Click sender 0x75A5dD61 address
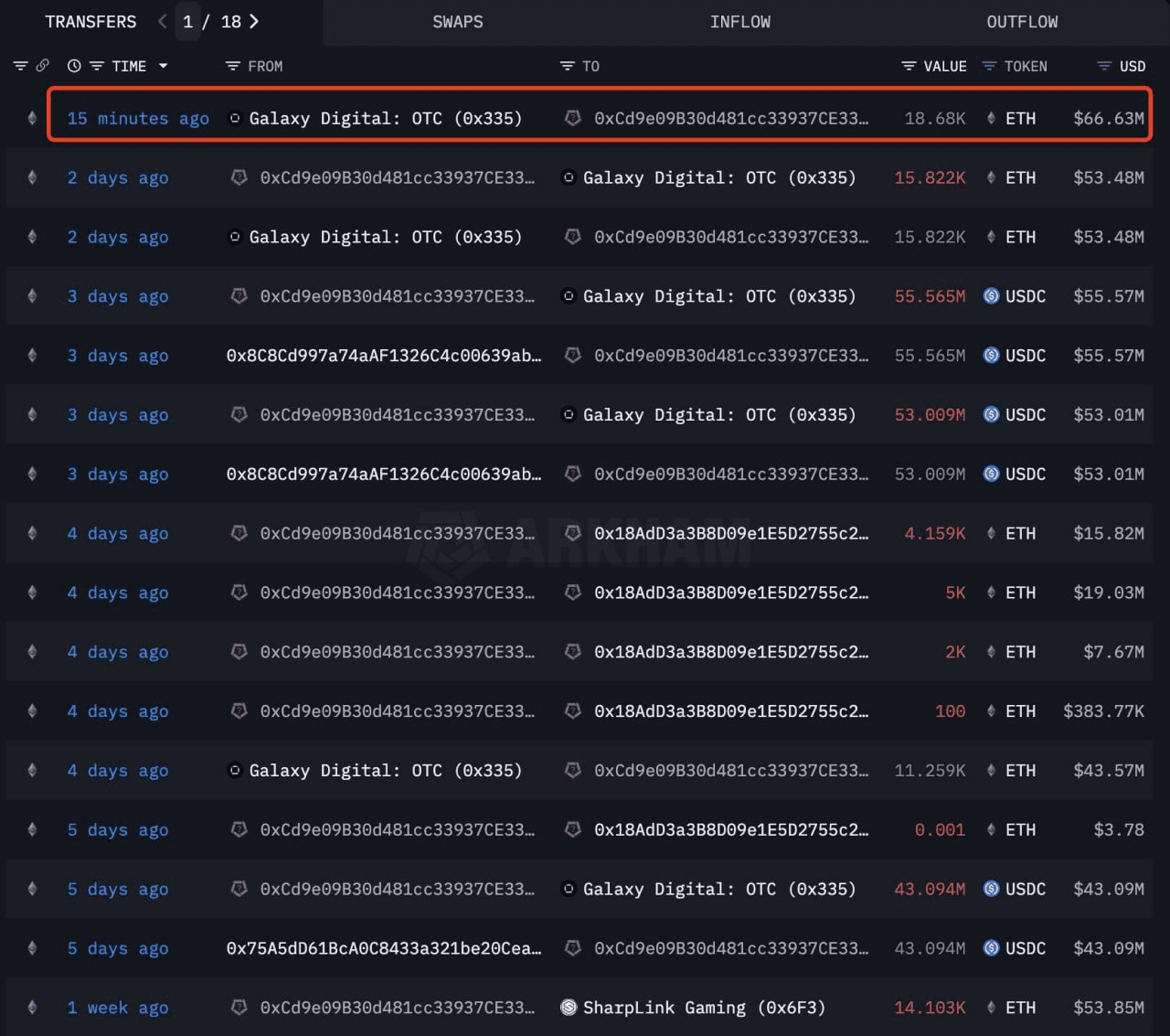Screen dimensions: 1170x1036 tap(384, 948)
